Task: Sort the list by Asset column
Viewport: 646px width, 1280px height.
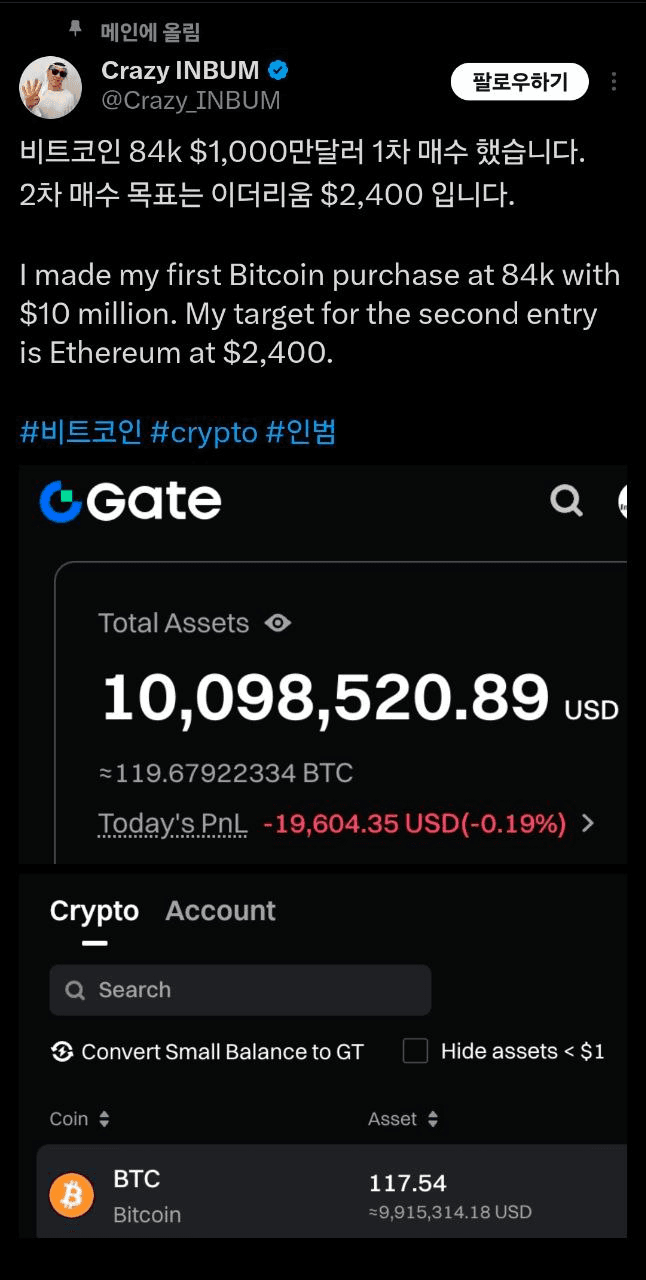Action: (x=403, y=1119)
